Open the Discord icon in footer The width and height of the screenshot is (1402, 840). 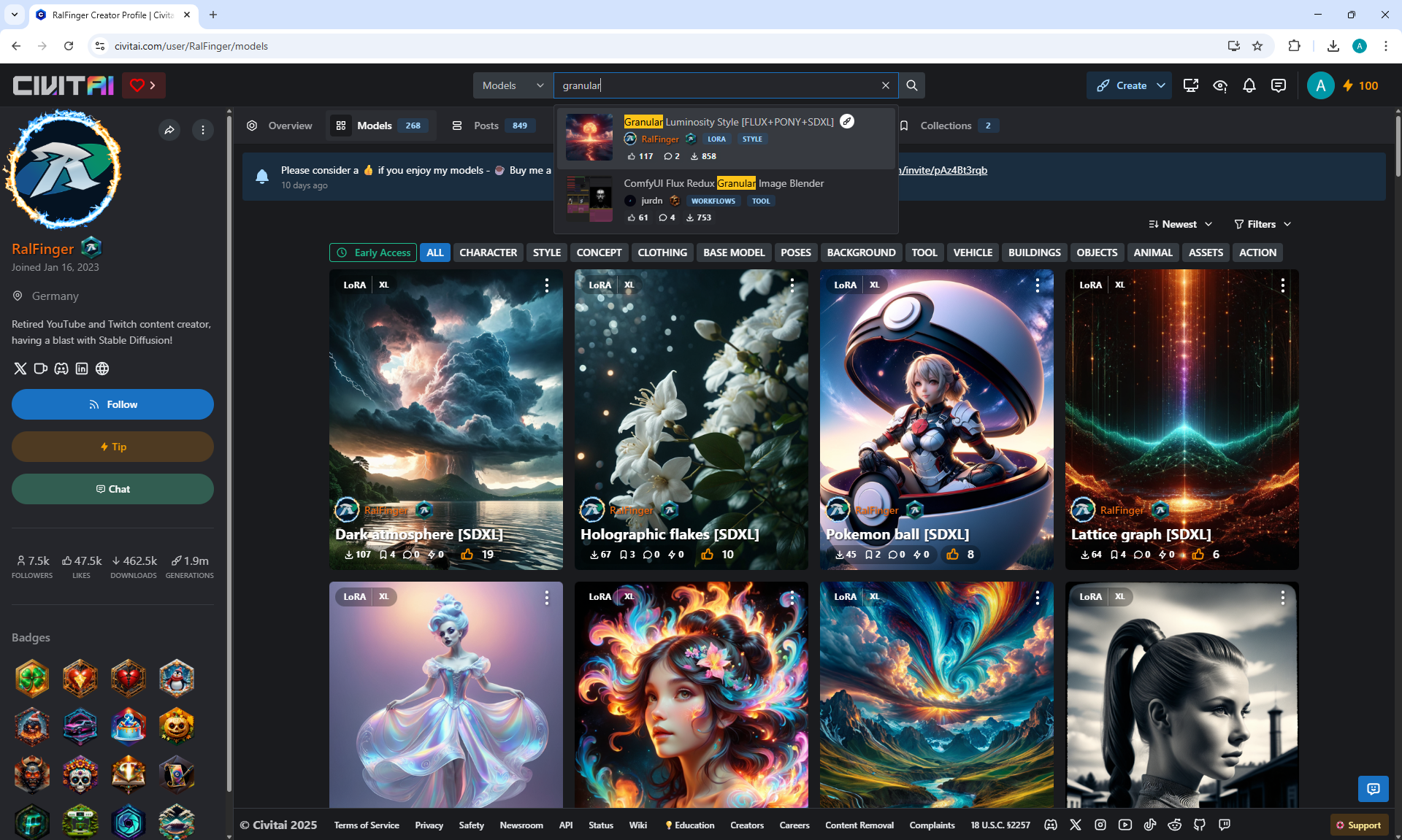1051,825
